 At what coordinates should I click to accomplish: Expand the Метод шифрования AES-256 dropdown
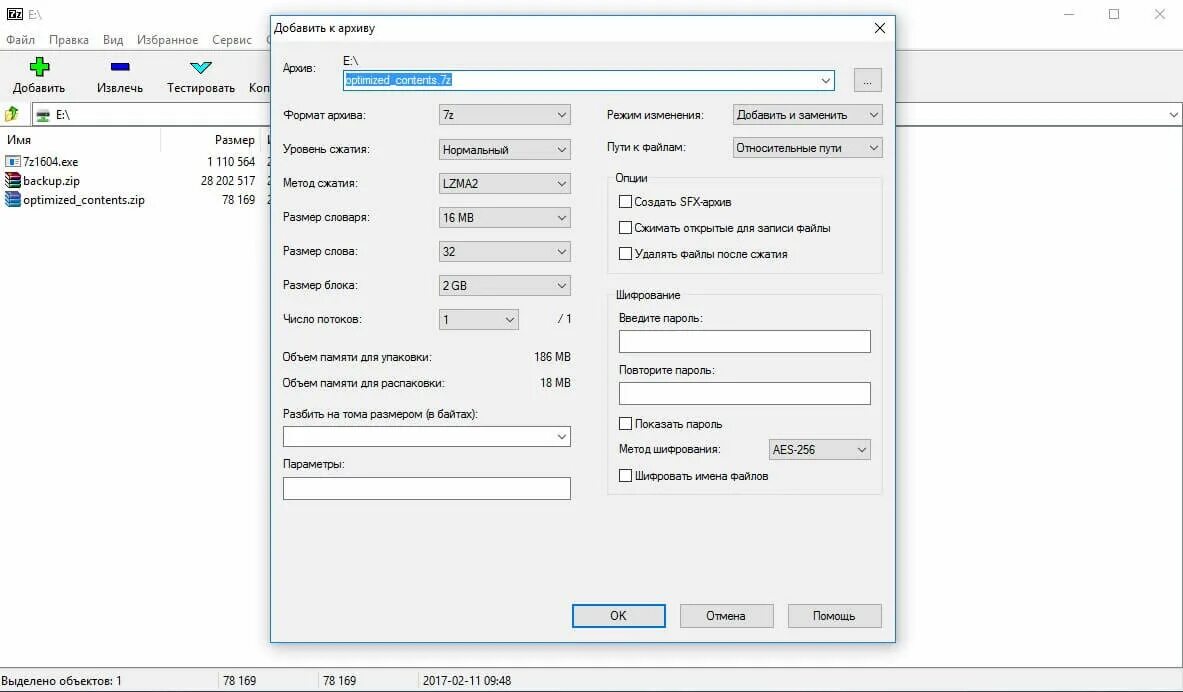[x=819, y=449]
